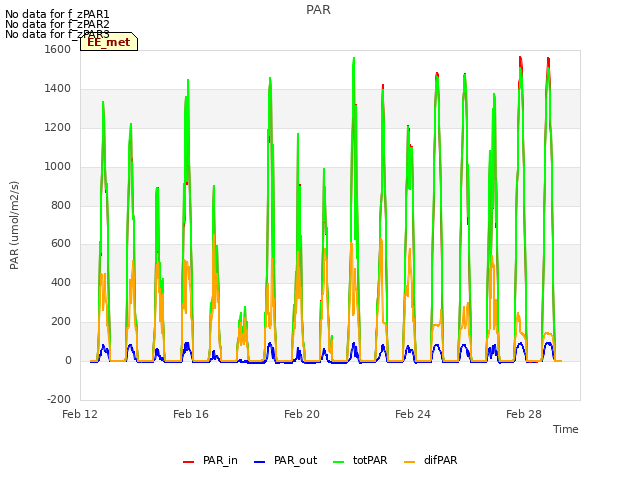The width and height of the screenshot is (640, 480).
Task: Click the 'No data for f_zPAR1' message
Action: 57,15
